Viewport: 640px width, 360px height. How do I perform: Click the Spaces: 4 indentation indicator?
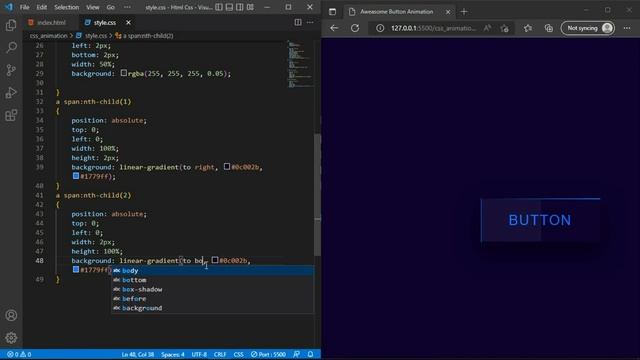click(x=173, y=354)
